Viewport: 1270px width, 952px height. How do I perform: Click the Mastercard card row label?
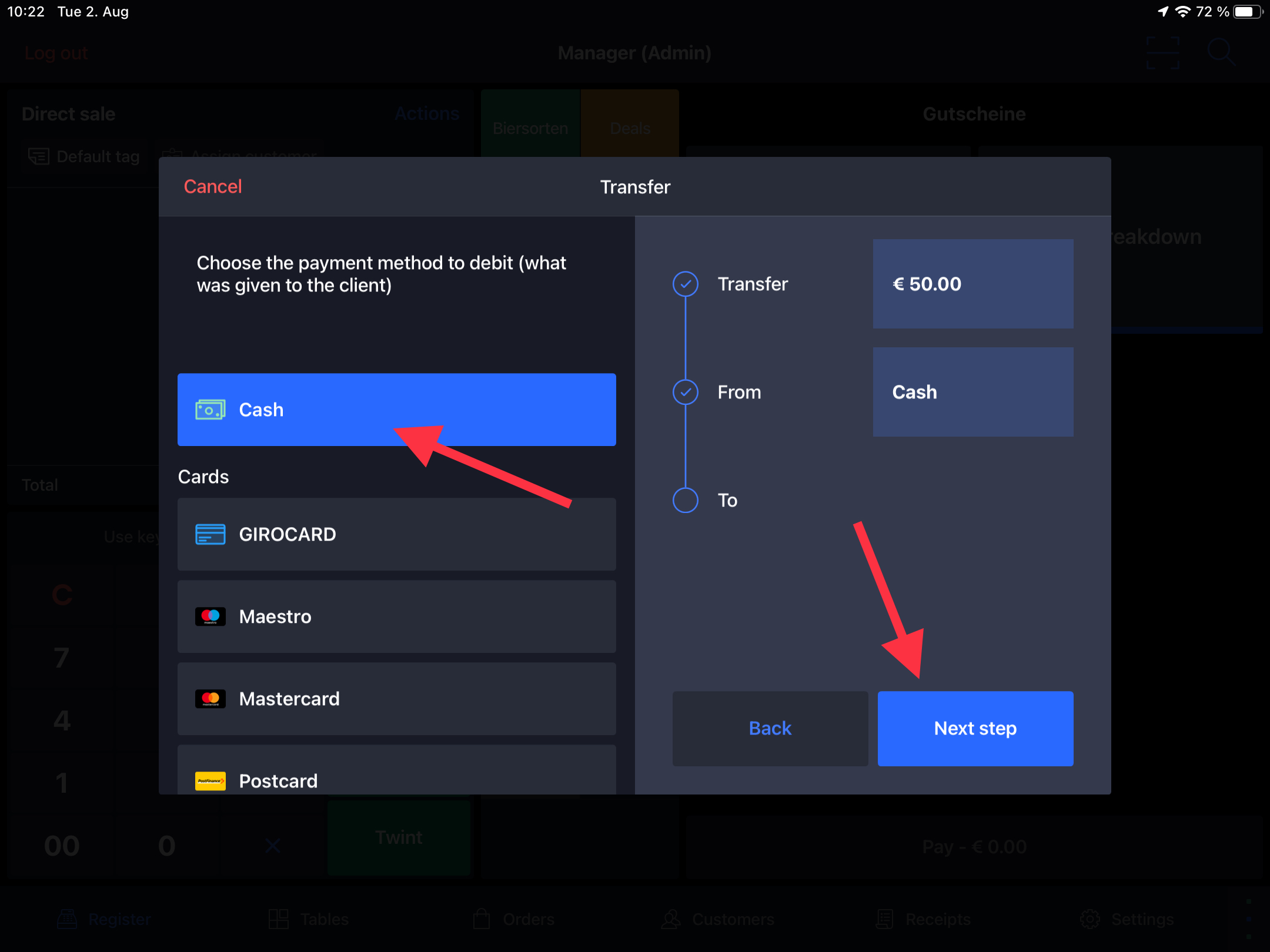(289, 699)
